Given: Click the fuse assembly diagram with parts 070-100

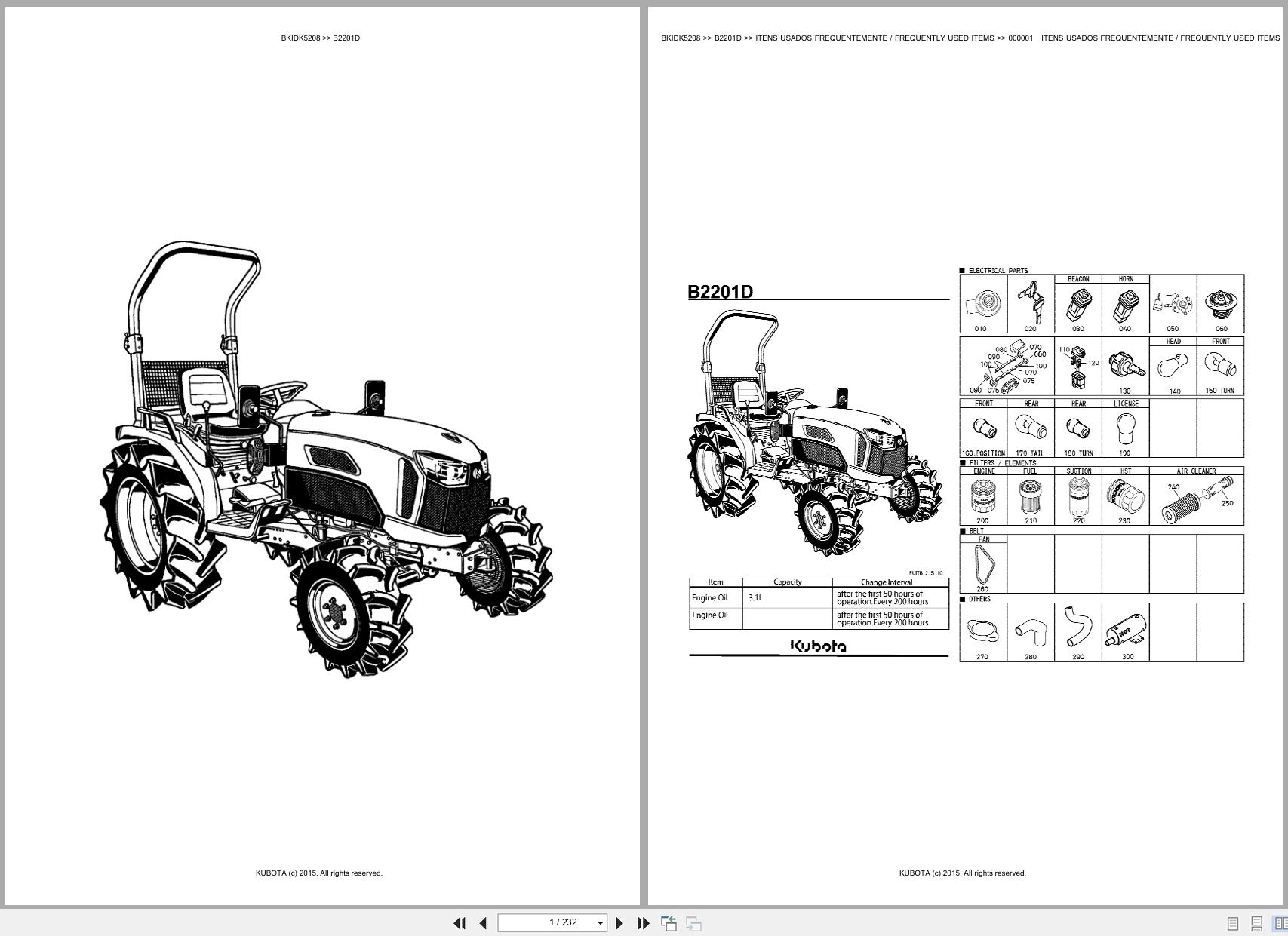Looking at the screenshot, I should click(1007, 367).
